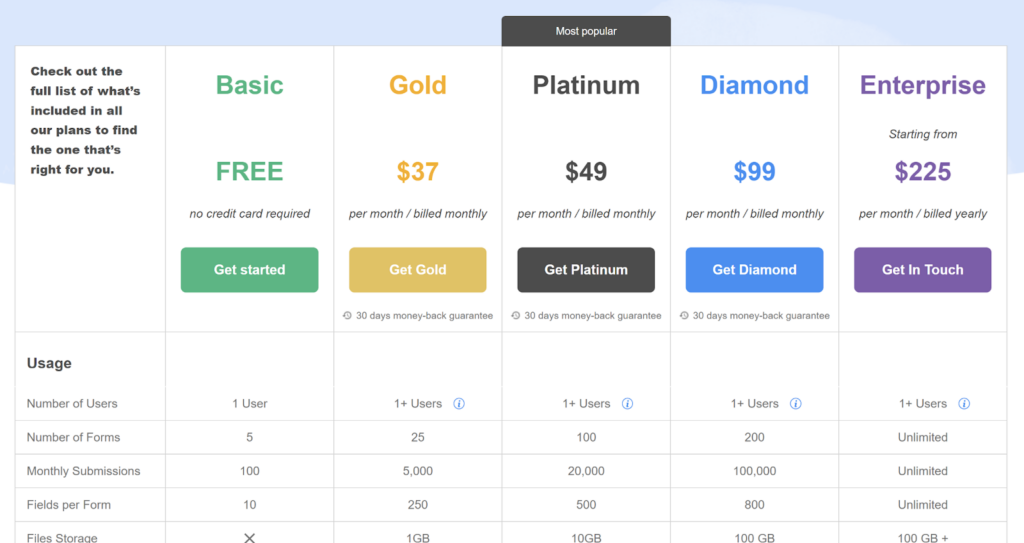Choose the Get Gold button

tap(418, 270)
